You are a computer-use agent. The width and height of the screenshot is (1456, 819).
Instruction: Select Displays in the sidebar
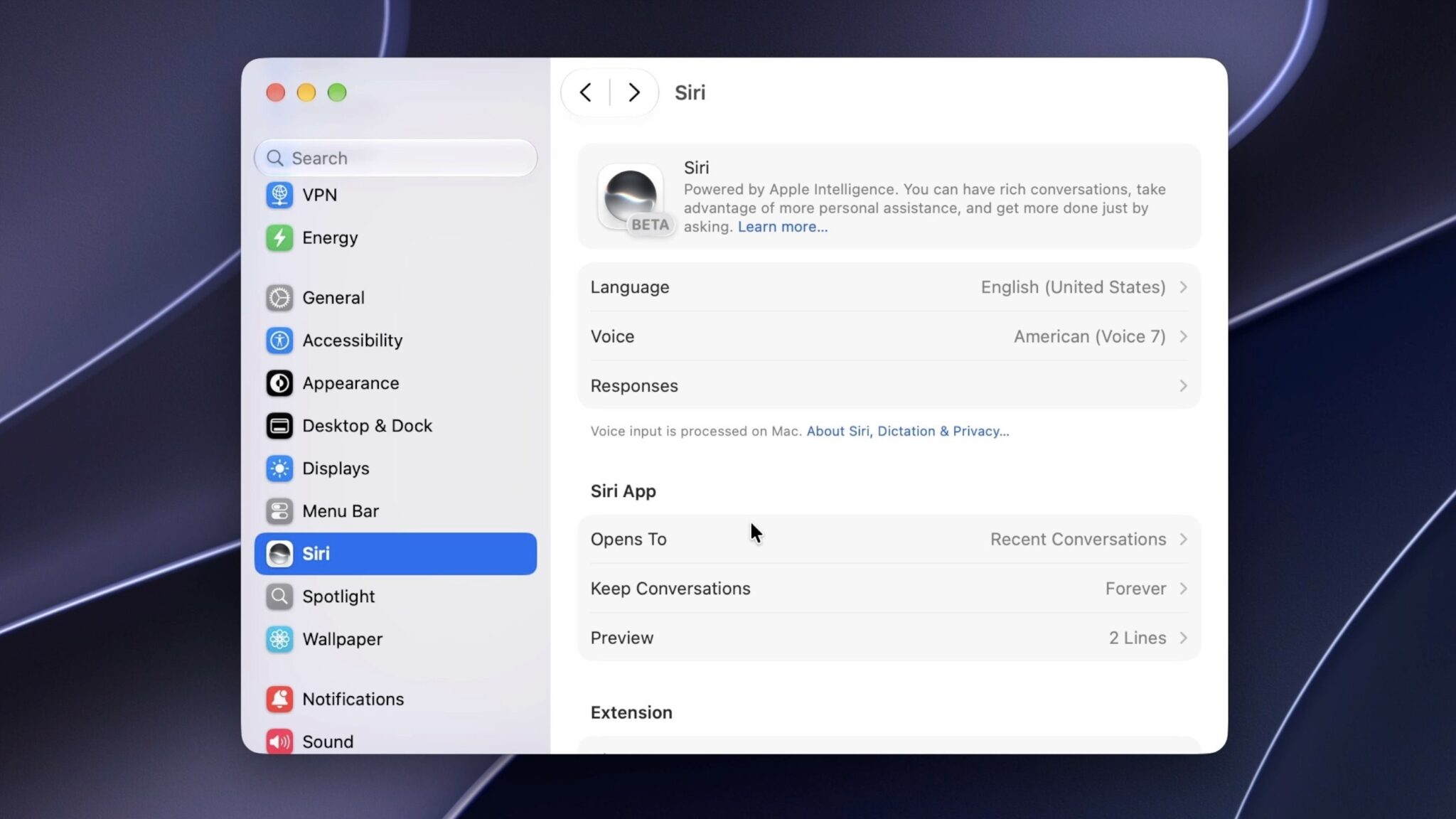(x=395, y=469)
